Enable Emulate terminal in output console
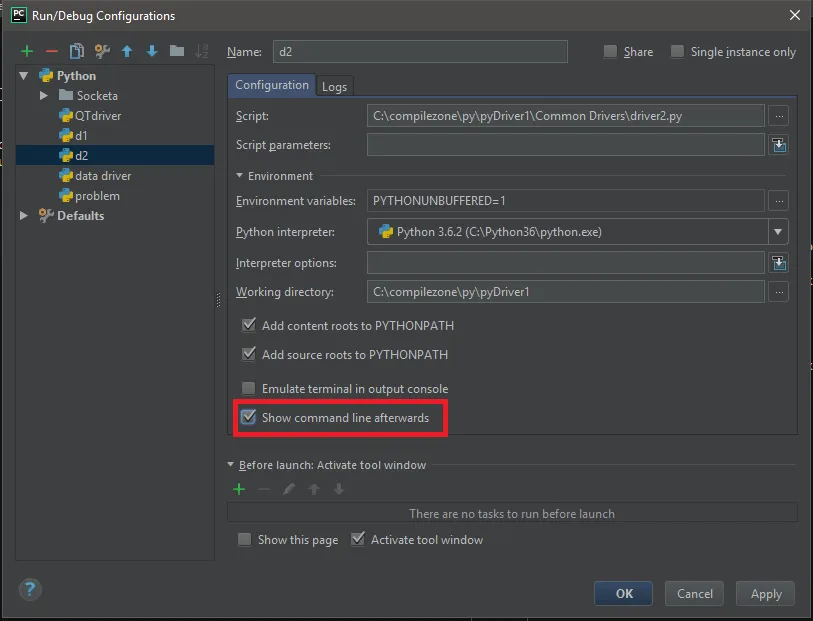This screenshot has height=621, width=813. click(249, 388)
